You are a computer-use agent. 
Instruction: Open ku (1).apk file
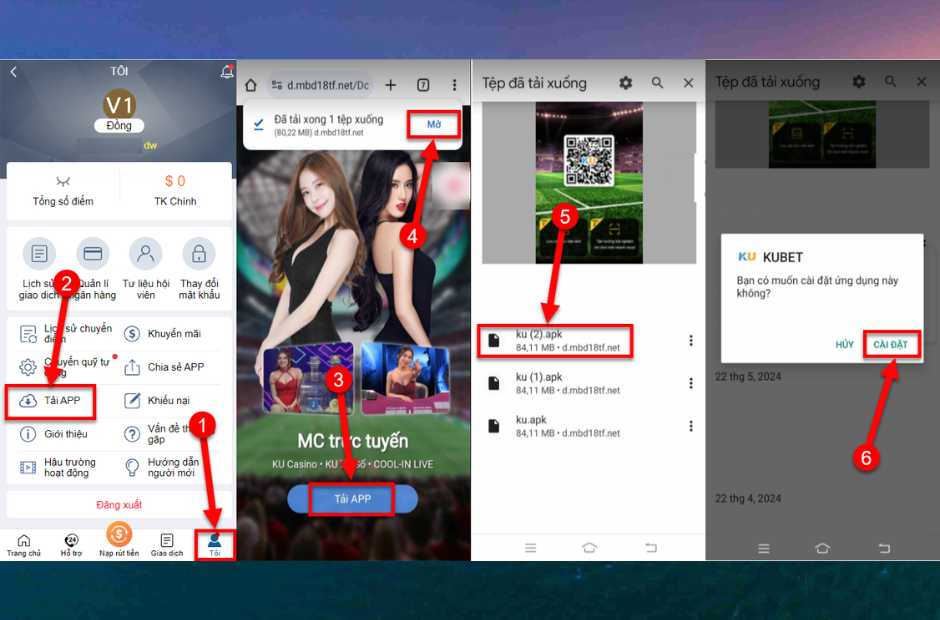555,384
